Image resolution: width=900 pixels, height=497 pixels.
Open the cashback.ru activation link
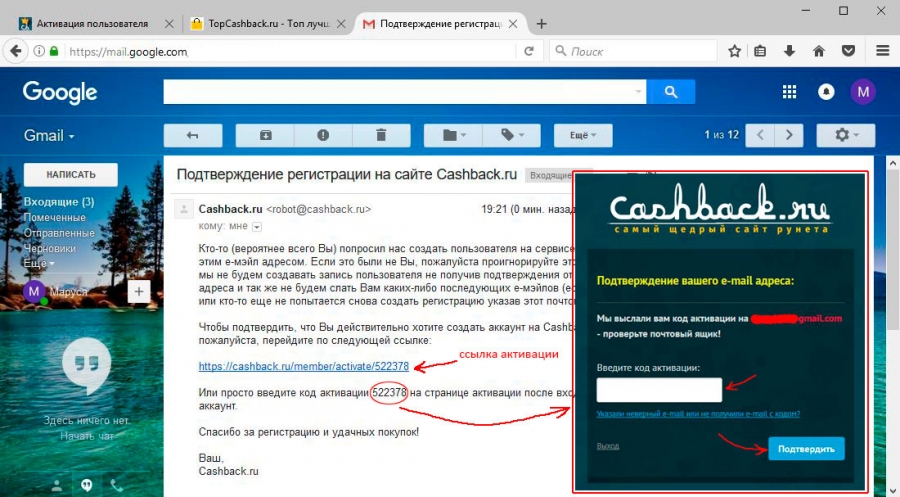[x=304, y=366]
